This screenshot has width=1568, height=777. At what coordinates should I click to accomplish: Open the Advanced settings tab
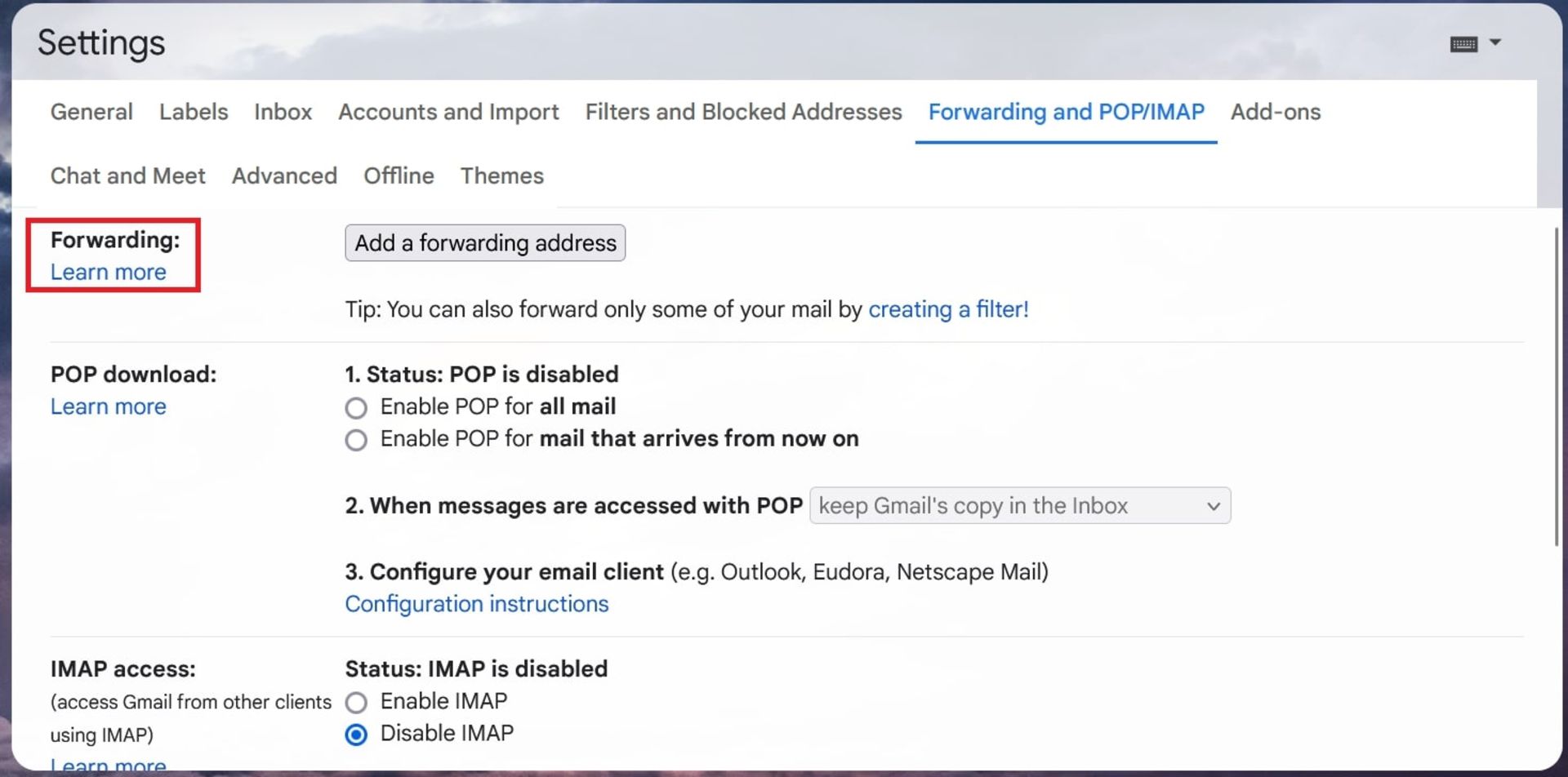point(284,175)
